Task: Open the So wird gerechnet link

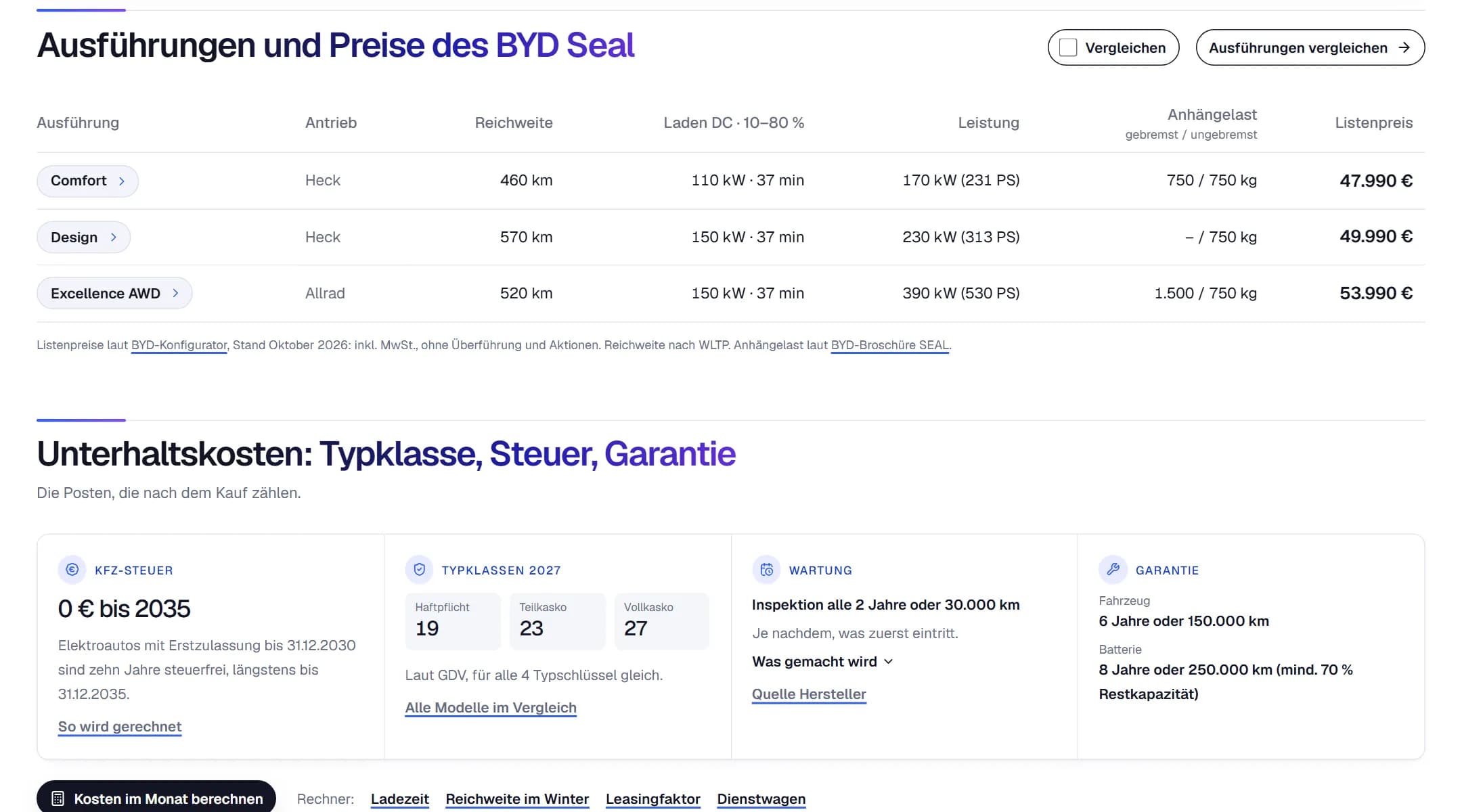Action: pos(120,727)
